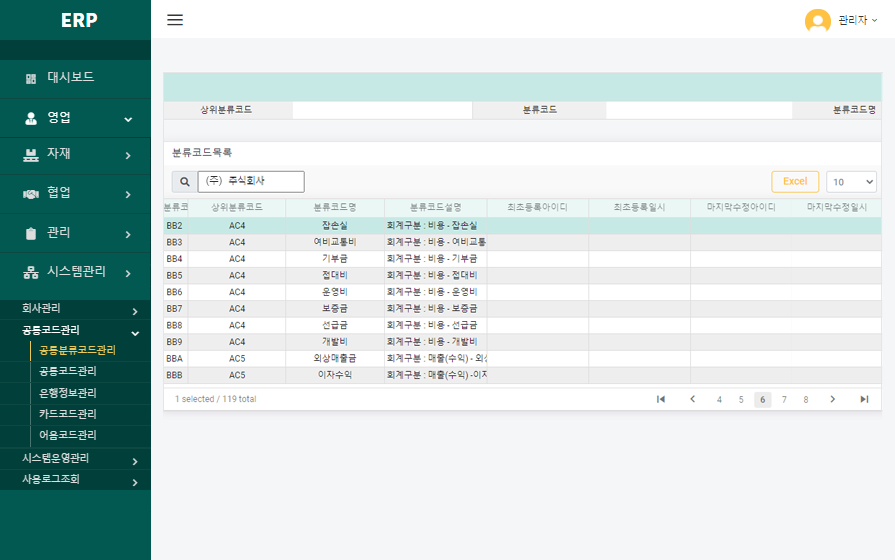
Task: Sort by 최초등록일시 column header
Action: (x=639, y=207)
